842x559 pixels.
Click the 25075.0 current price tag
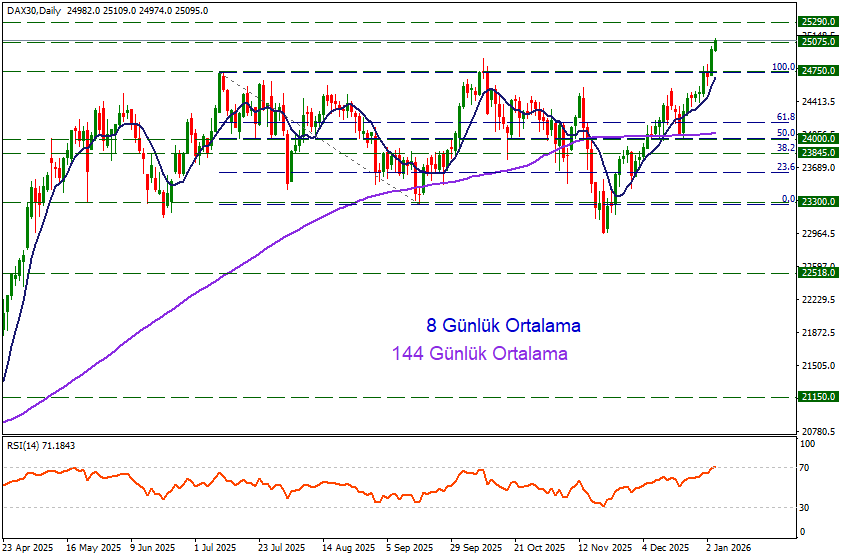click(818, 42)
